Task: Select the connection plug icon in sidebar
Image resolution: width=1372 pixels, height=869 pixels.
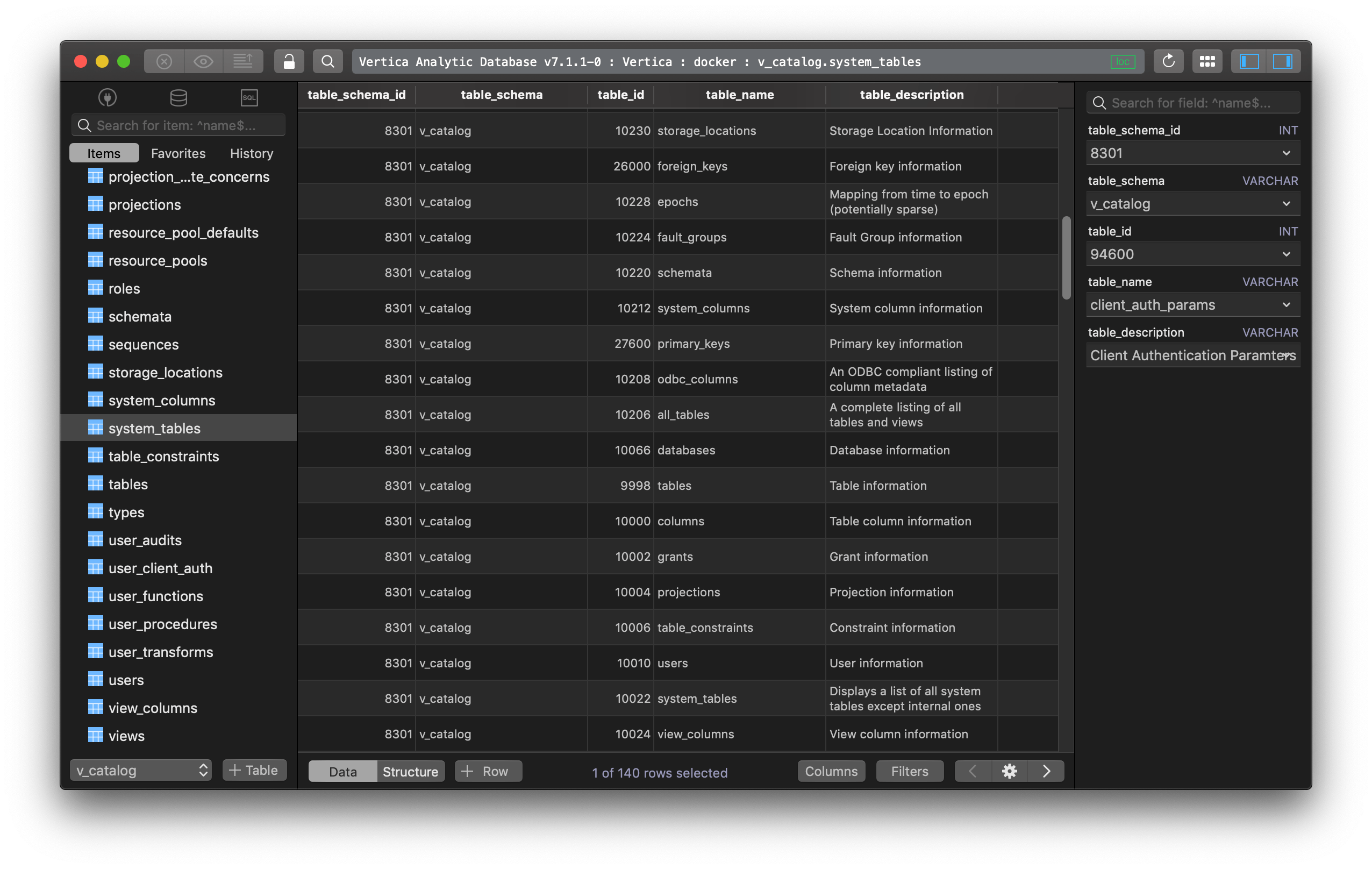Action: (107, 97)
